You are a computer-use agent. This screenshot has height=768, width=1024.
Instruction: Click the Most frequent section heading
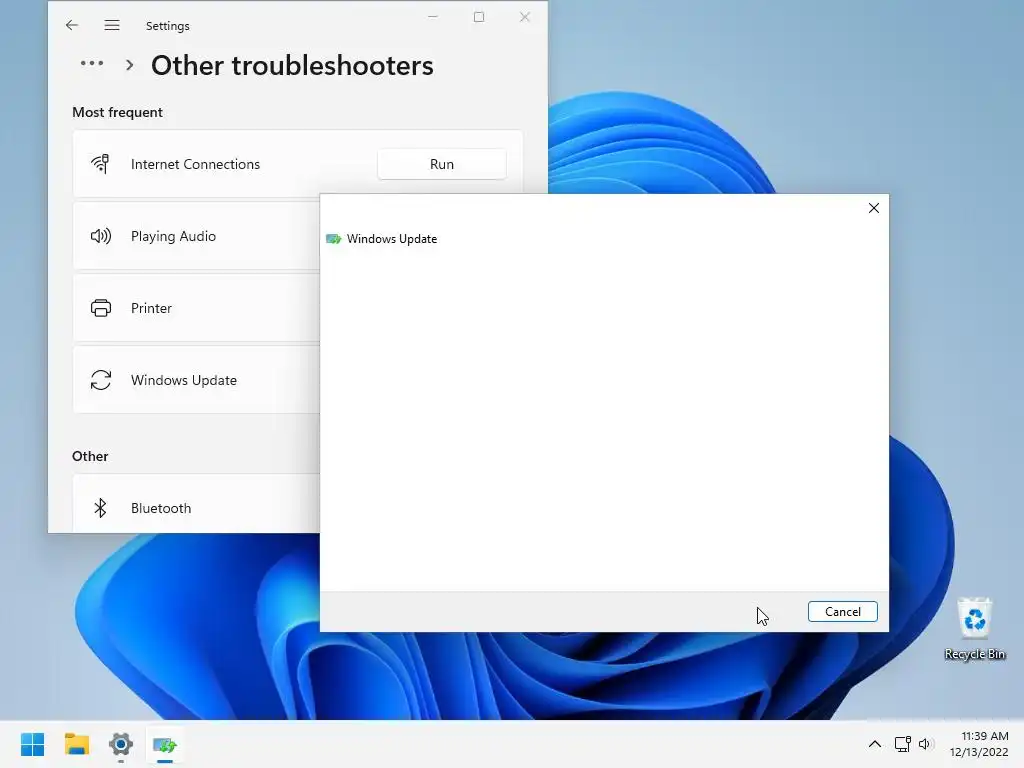(x=118, y=112)
